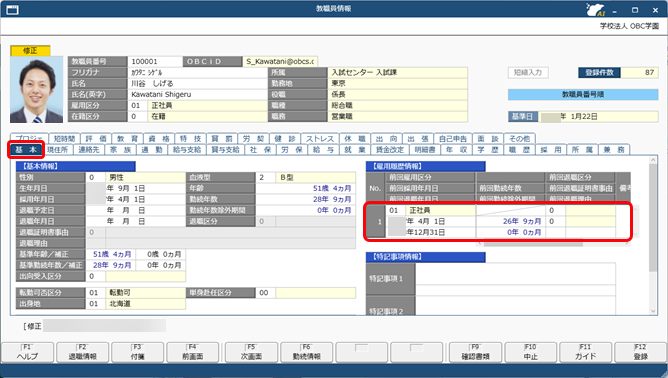Select the 給与支給 tab

click(187, 150)
